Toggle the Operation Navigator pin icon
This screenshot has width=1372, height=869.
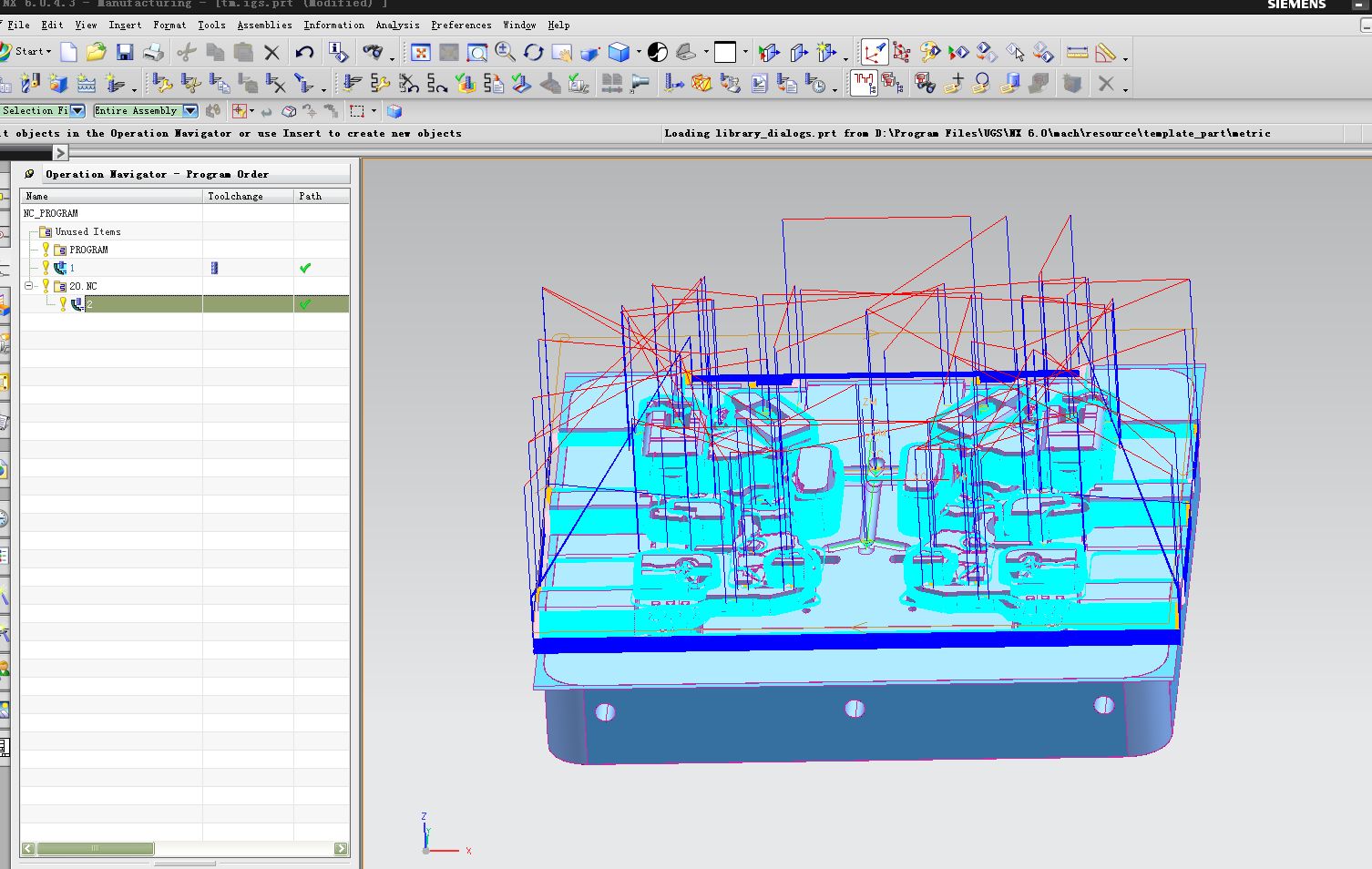29,174
